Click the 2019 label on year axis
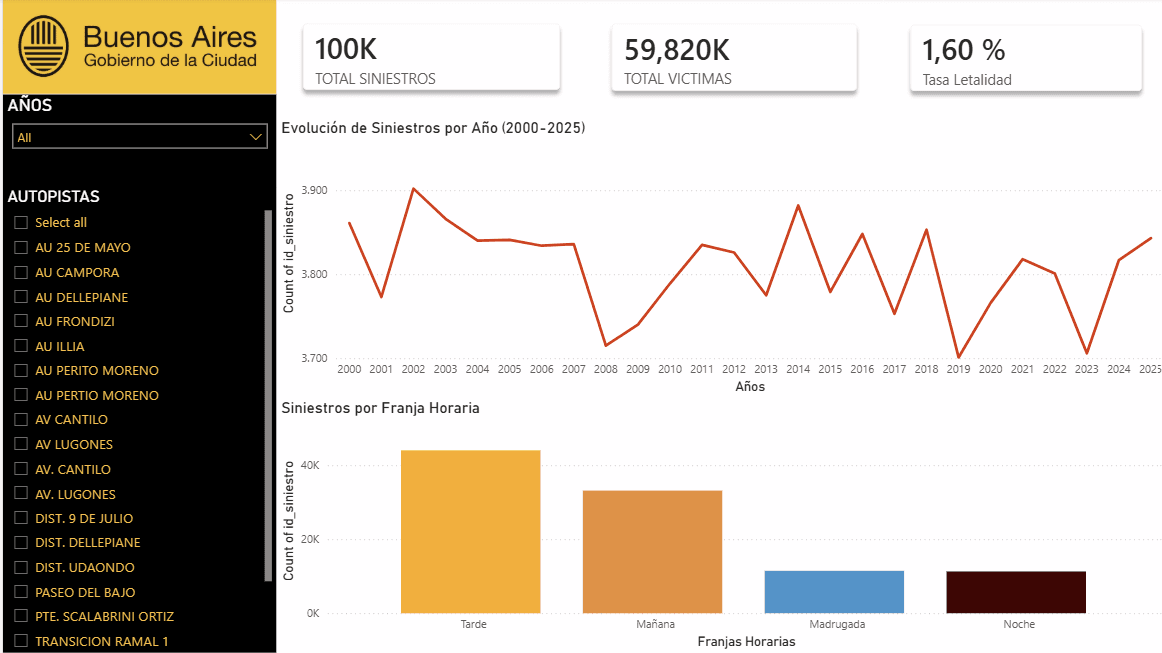 point(958,369)
